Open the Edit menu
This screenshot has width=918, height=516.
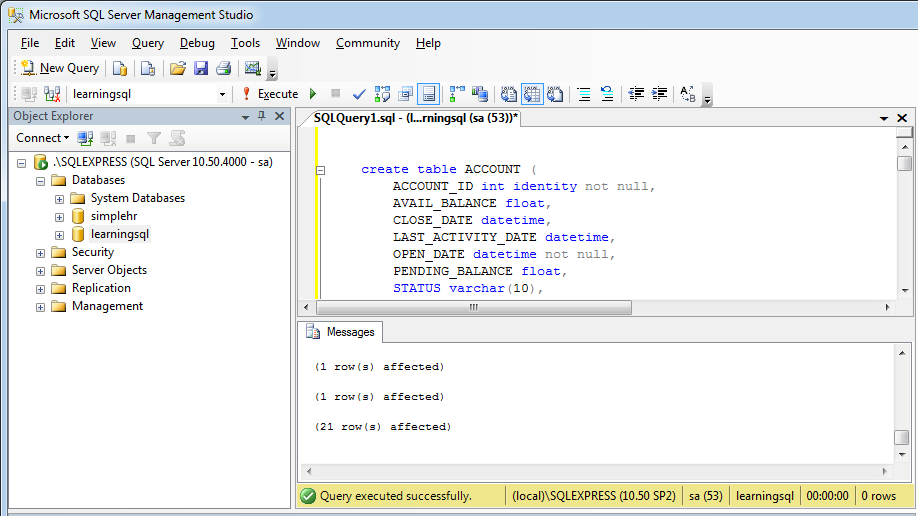[64, 43]
